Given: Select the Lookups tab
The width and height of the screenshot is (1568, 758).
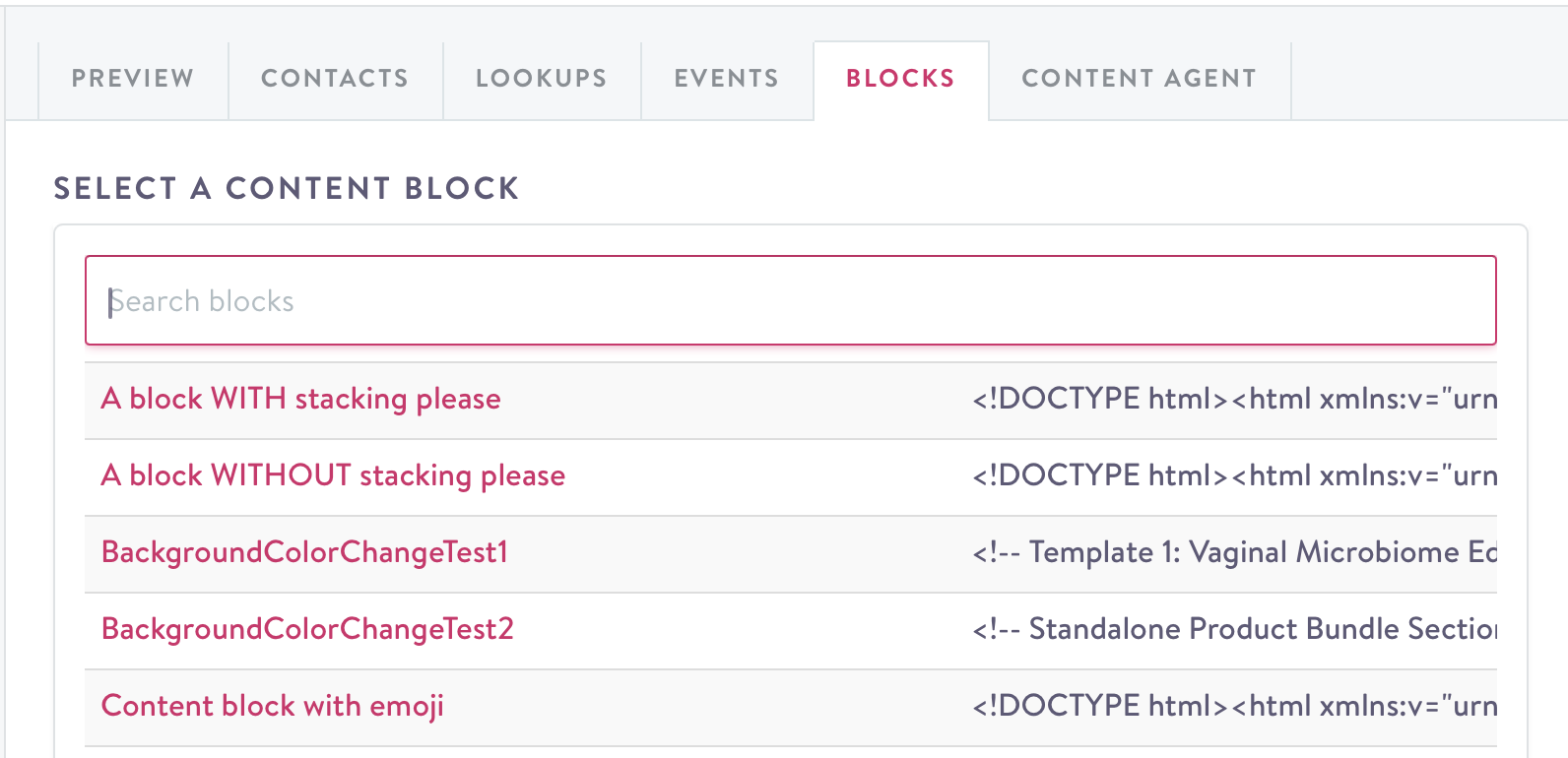Looking at the screenshot, I should [x=542, y=79].
